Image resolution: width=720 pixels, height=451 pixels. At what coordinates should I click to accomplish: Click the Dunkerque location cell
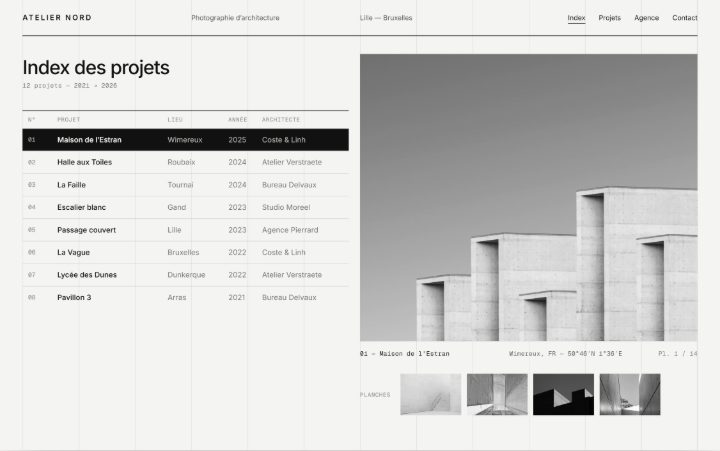[x=186, y=275]
